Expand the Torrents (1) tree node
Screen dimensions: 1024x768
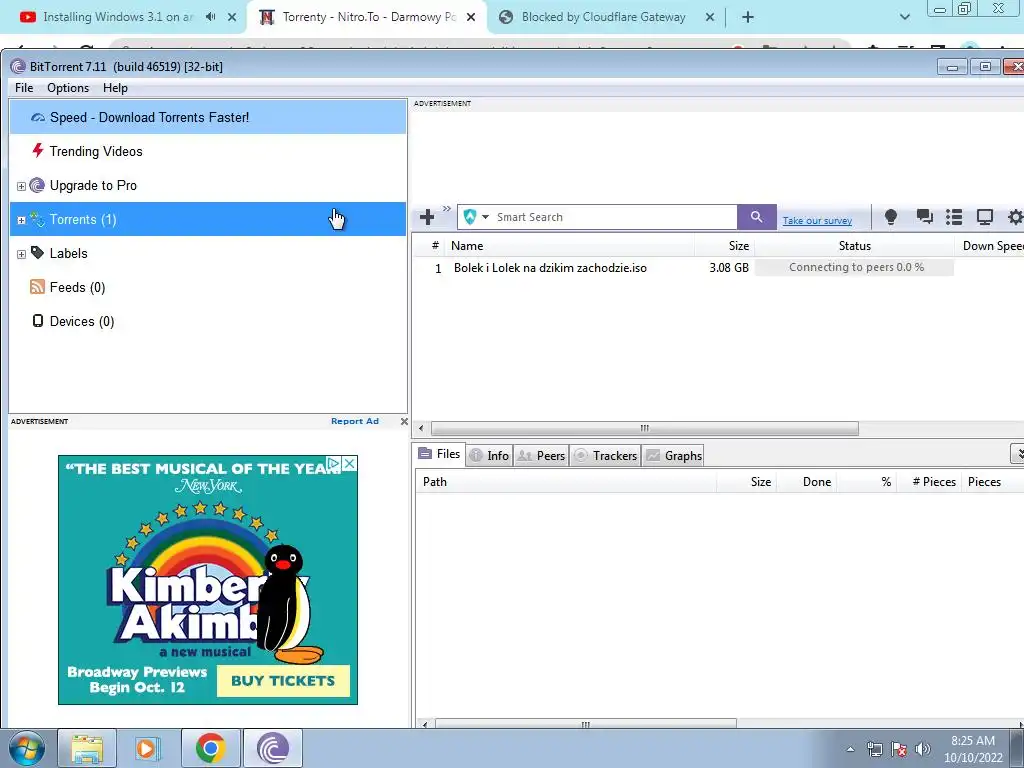pyautogui.click(x=21, y=220)
